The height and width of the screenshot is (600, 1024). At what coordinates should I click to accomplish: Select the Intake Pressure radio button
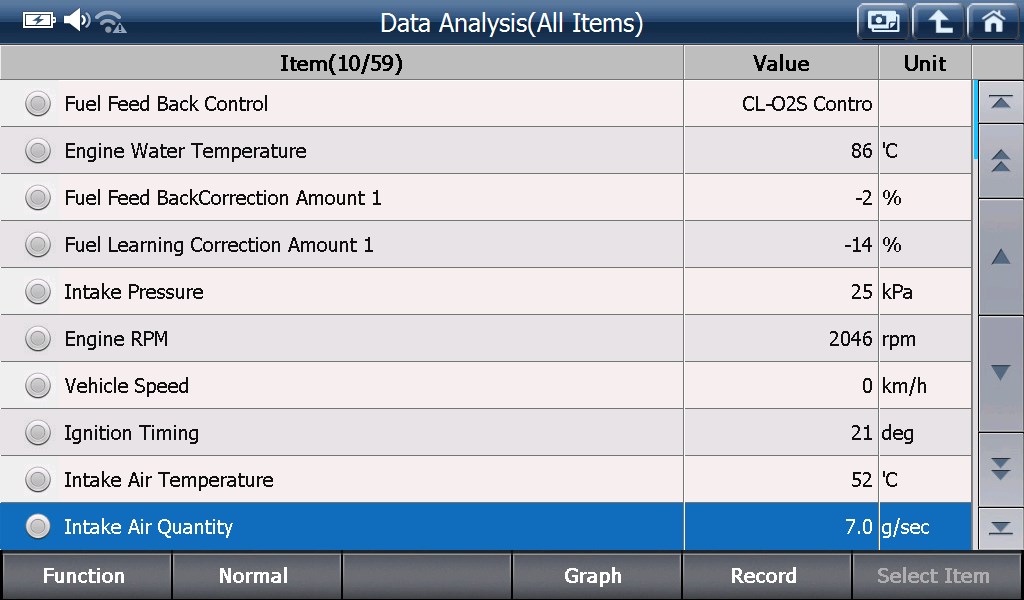38,291
